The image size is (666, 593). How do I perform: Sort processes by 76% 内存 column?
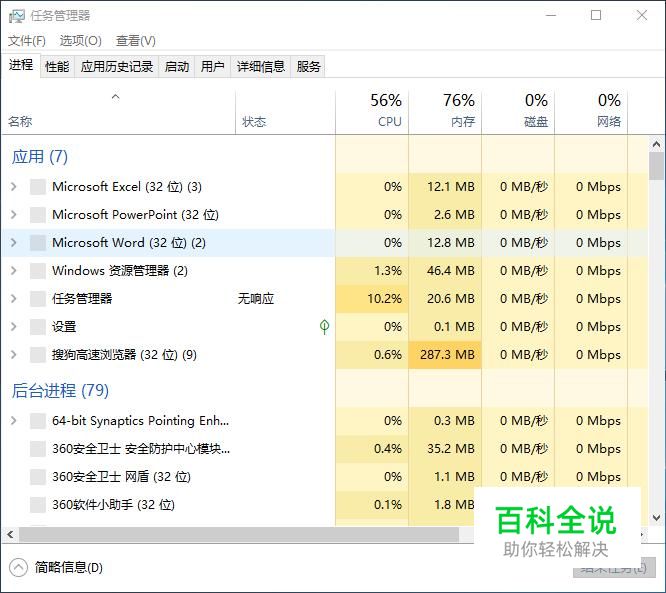(x=445, y=112)
